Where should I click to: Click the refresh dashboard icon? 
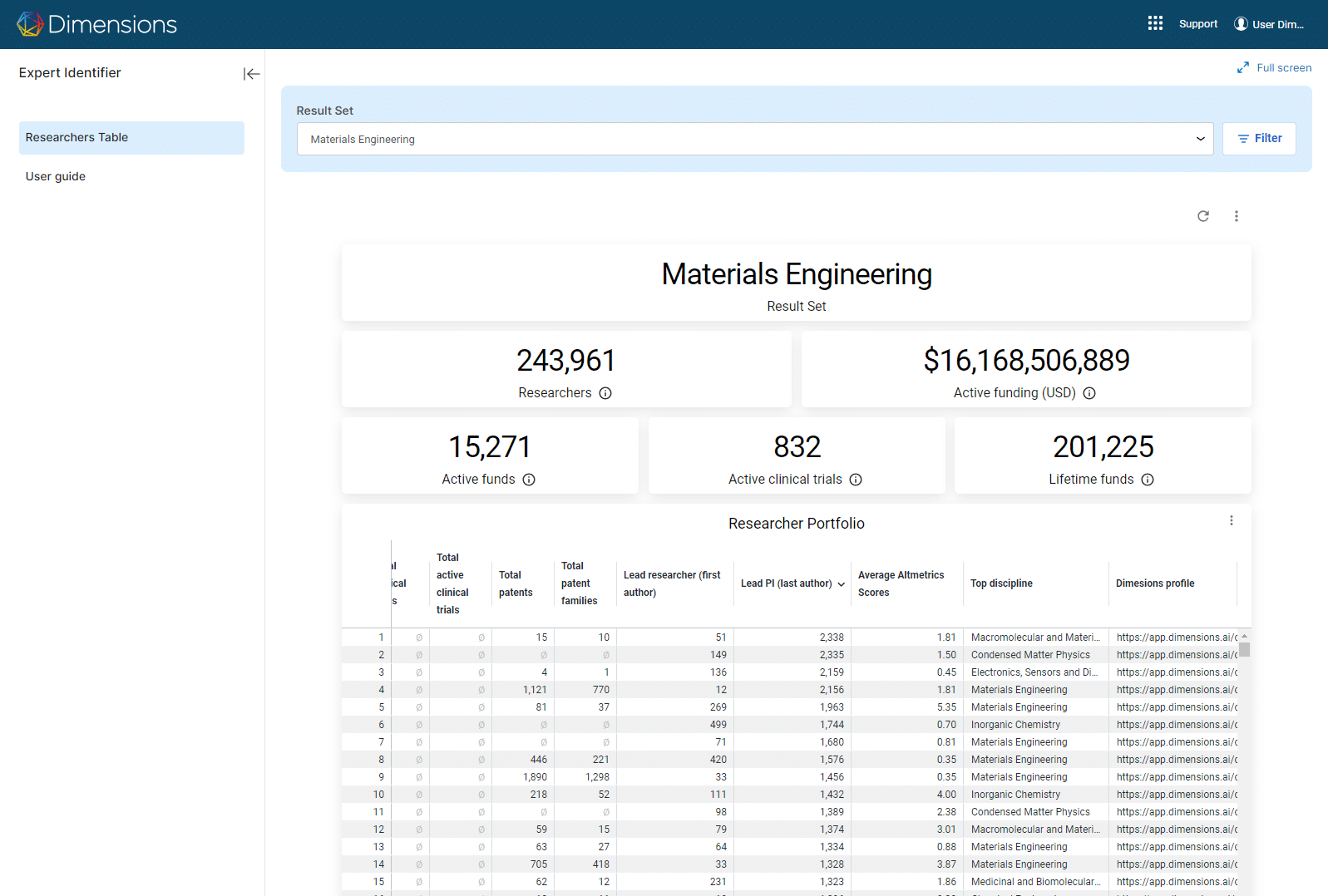tap(1202, 216)
